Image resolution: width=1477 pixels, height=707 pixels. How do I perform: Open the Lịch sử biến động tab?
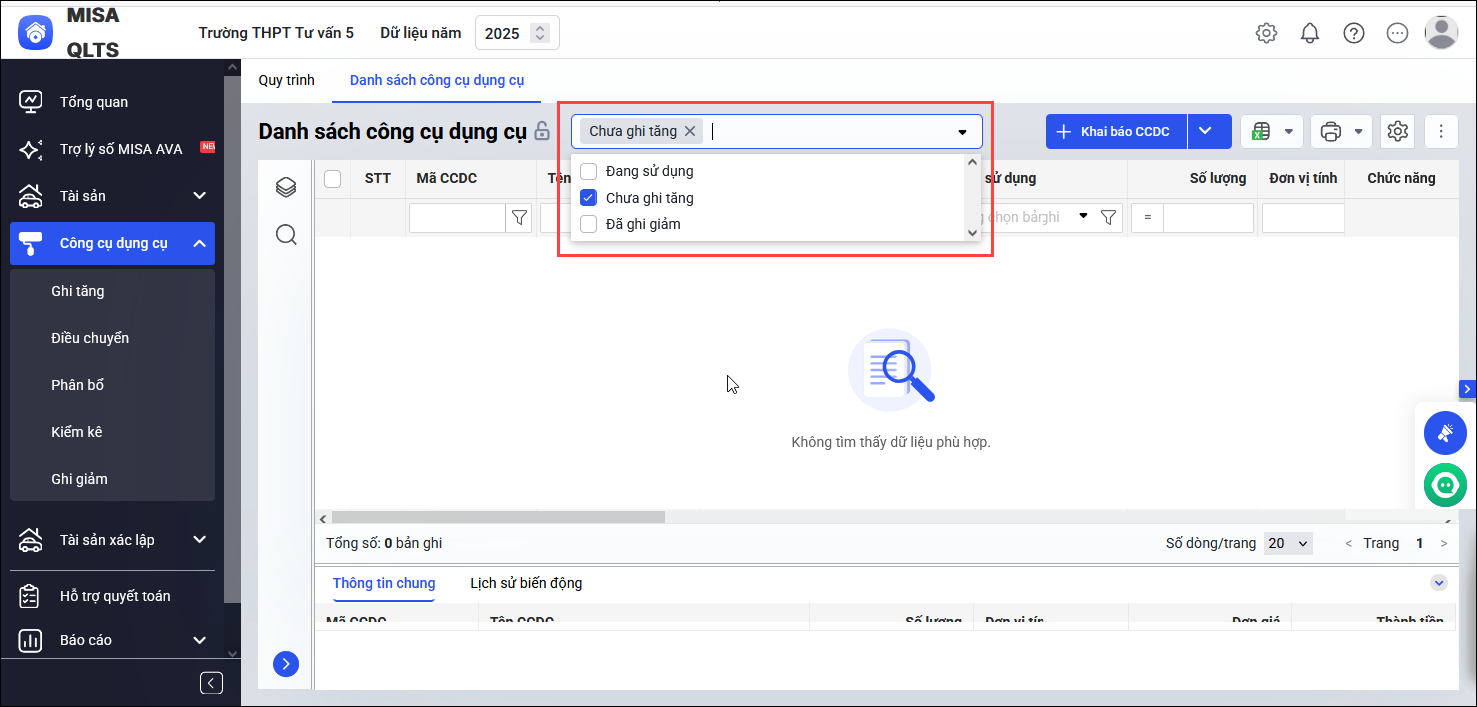526,583
